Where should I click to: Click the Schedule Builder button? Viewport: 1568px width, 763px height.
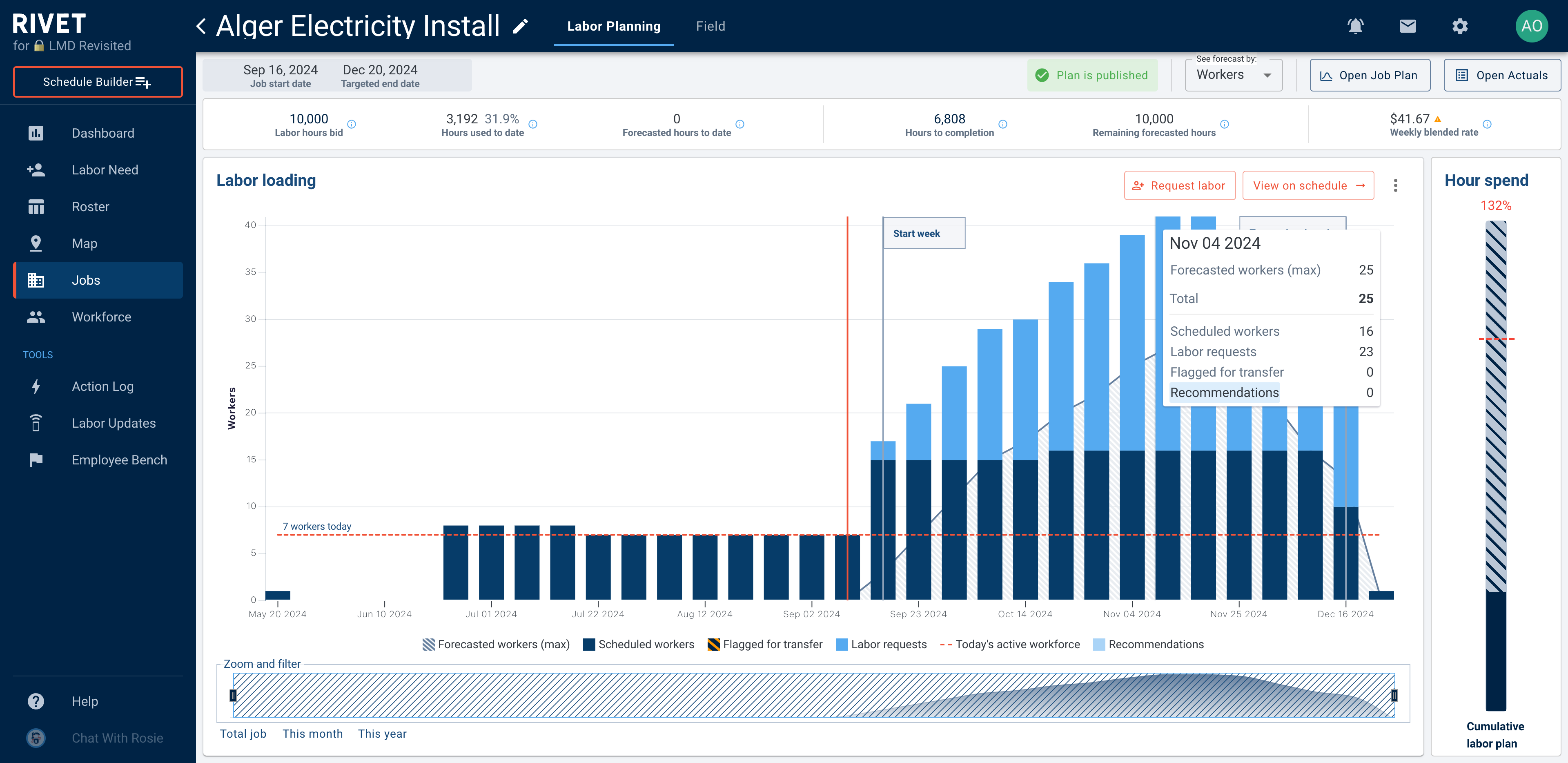point(98,82)
